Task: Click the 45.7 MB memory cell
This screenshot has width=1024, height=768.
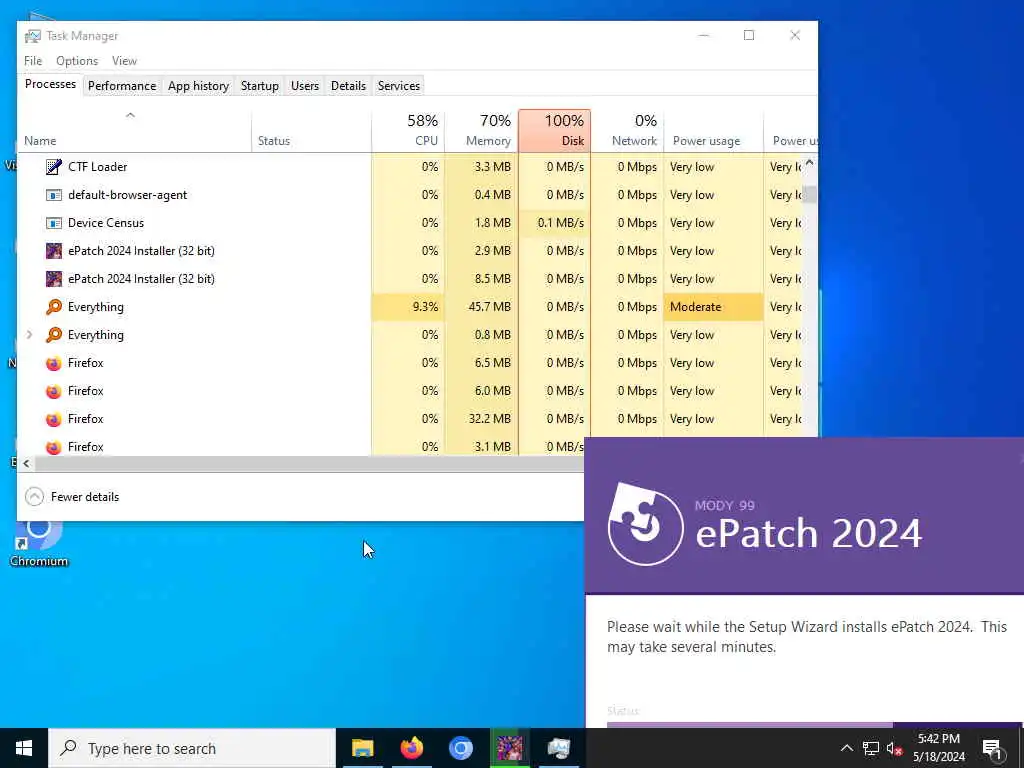Action: pyautogui.click(x=481, y=307)
